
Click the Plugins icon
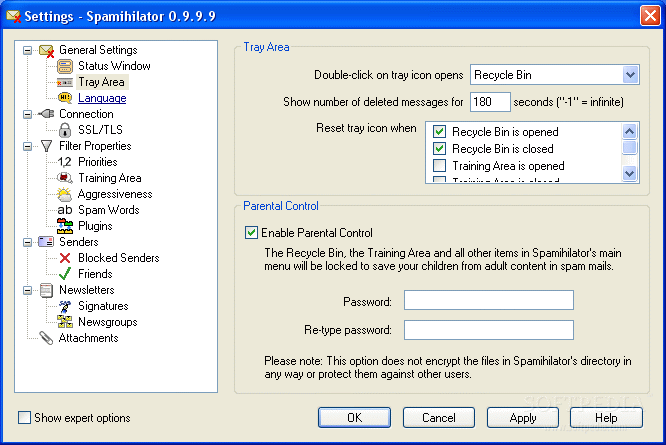(65, 226)
